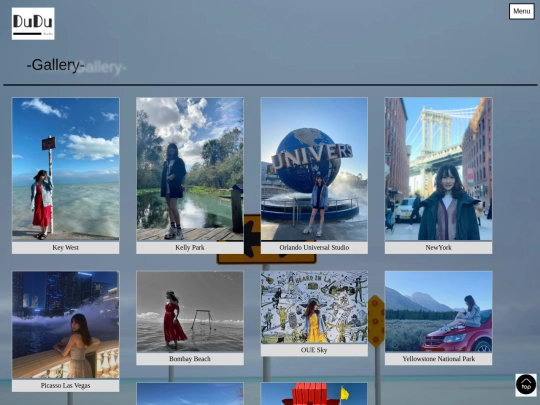This screenshot has width=540, height=405.
Task: Click the Key West caption
Action: tap(66, 248)
